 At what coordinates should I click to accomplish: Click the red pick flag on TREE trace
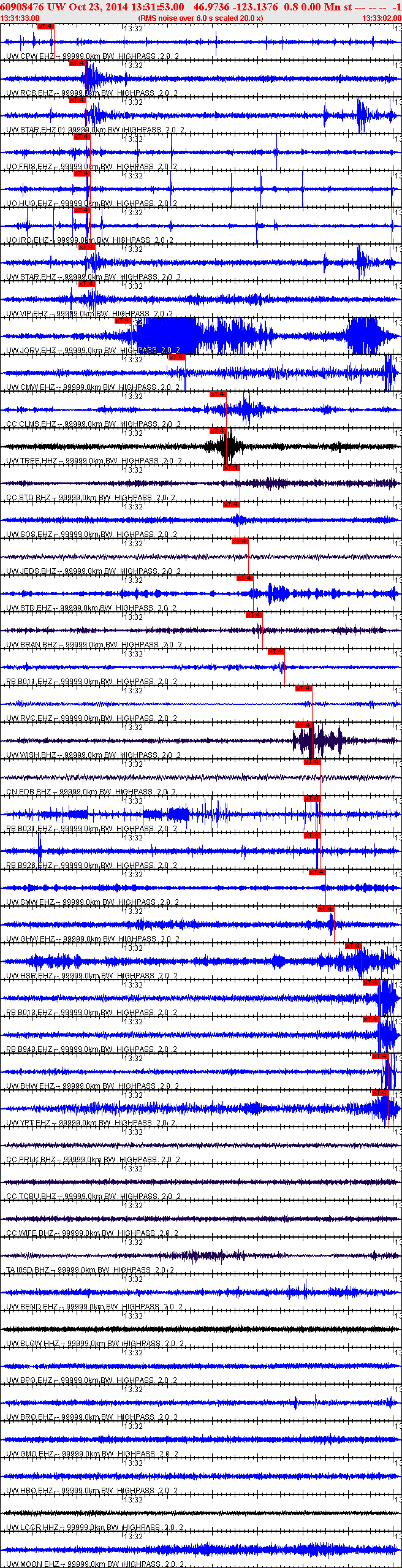click(x=218, y=431)
